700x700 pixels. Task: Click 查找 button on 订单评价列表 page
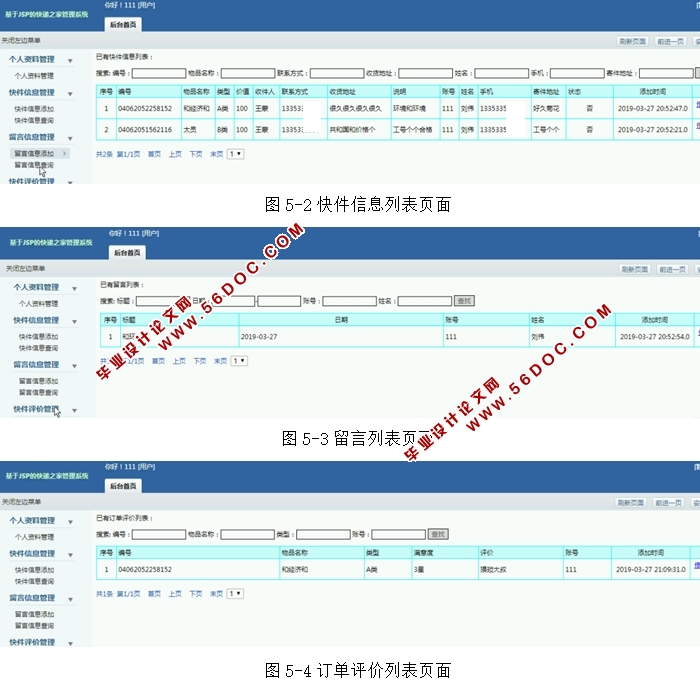pyautogui.click(x=438, y=534)
